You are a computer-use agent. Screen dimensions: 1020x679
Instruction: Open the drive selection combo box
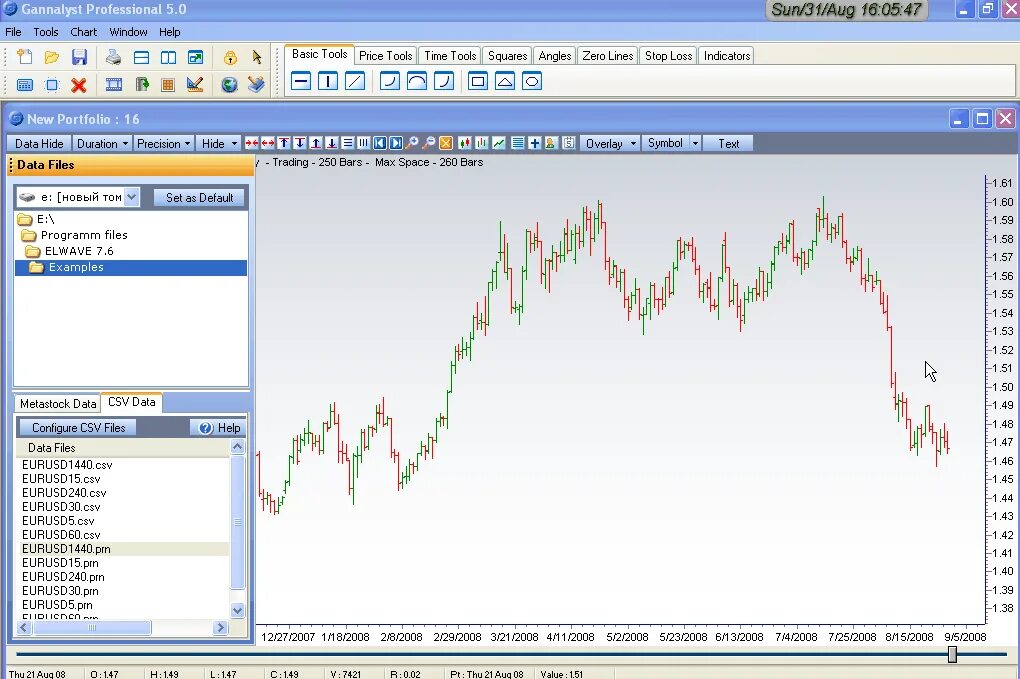[x=77, y=197]
